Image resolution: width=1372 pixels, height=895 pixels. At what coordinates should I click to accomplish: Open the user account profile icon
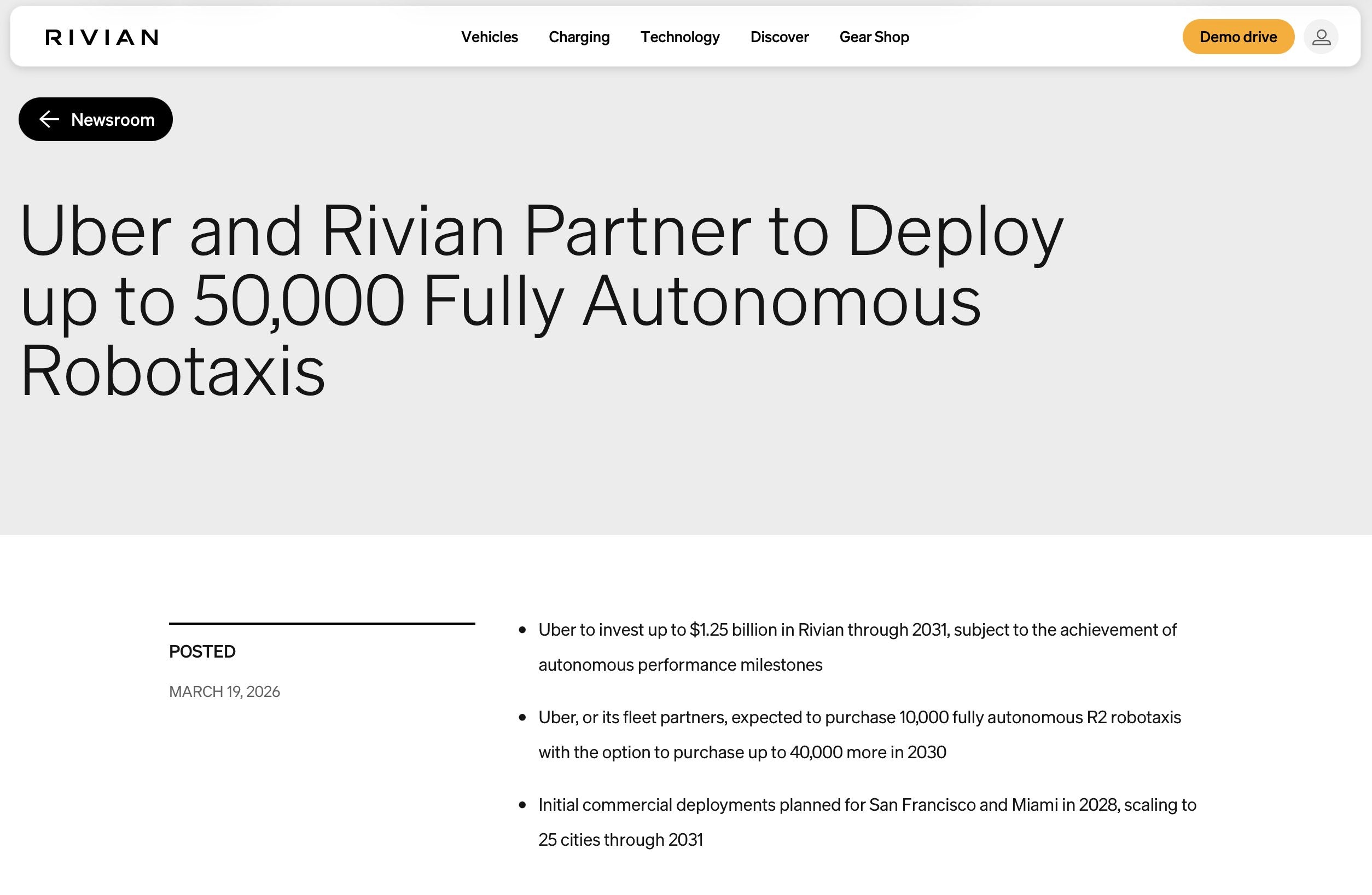click(1321, 37)
